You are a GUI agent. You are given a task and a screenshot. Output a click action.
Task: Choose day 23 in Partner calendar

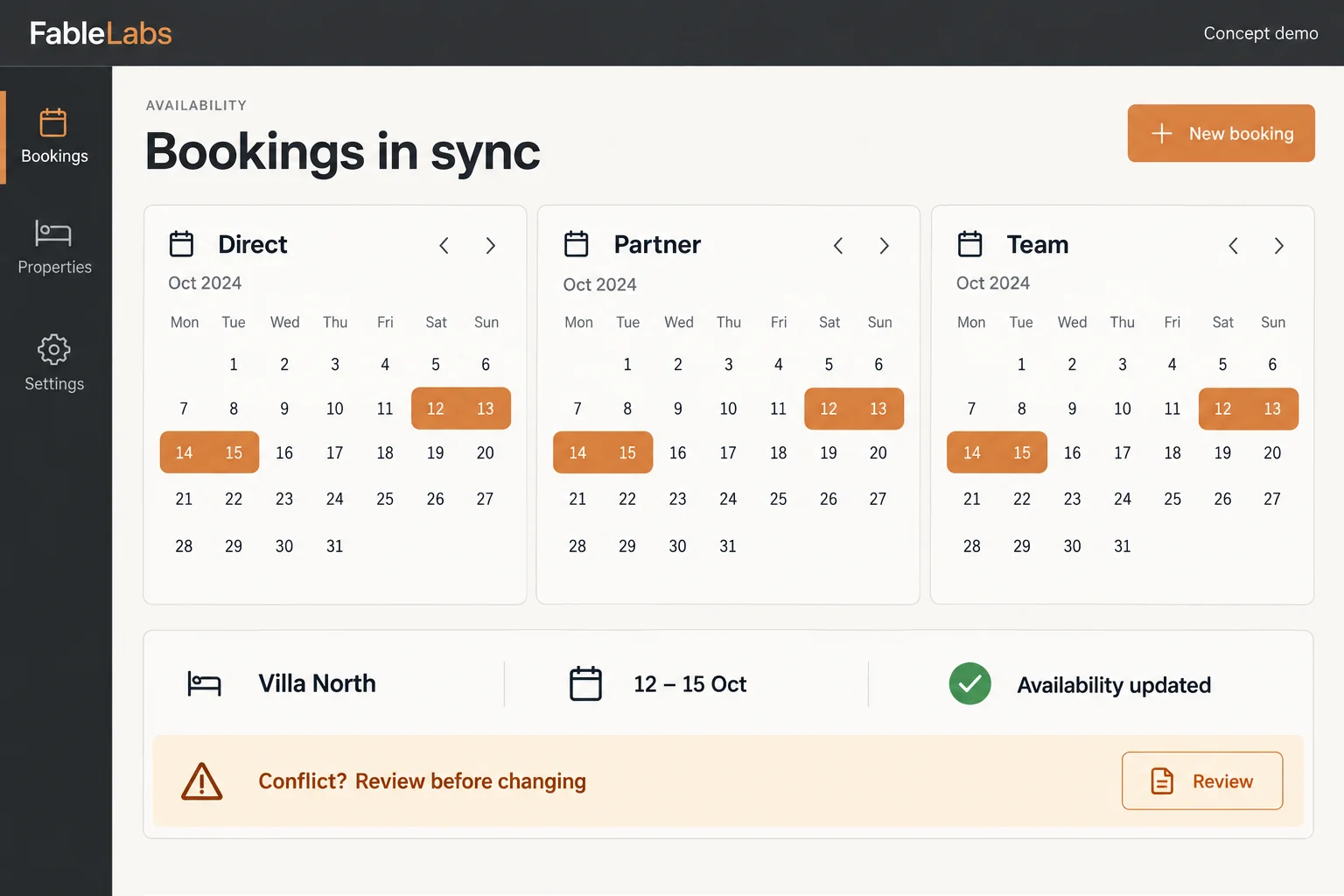click(x=678, y=499)
